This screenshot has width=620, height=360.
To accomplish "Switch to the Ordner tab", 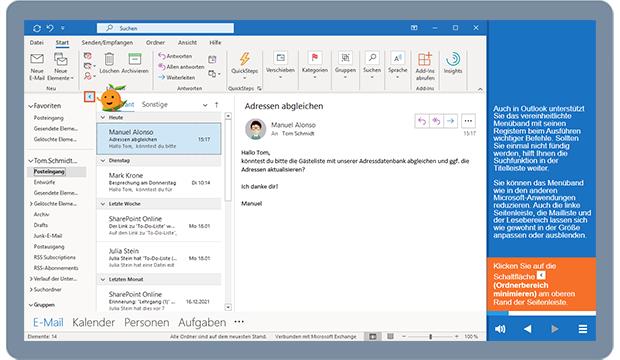I will tap(155, 42).
